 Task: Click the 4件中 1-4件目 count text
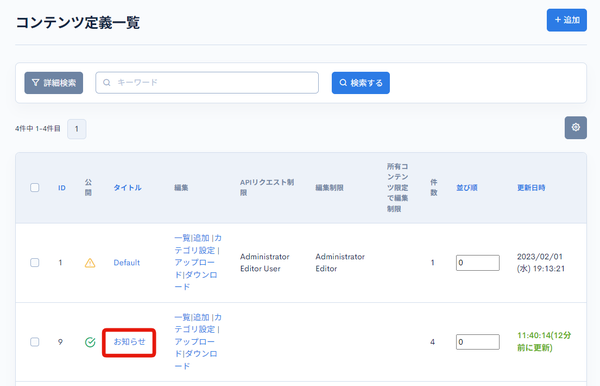pos(38,129)
